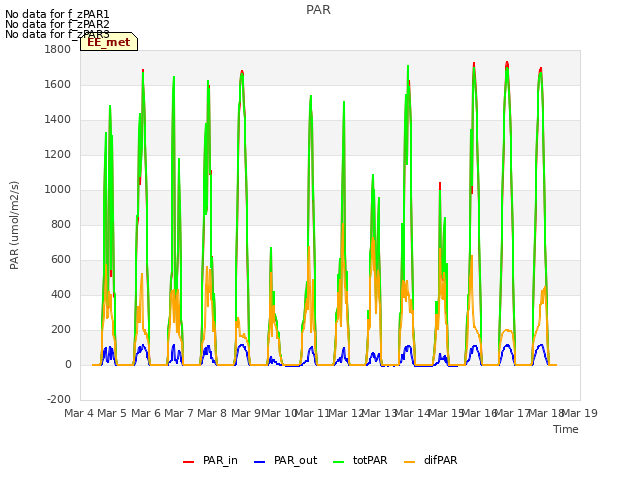Click the 'No data for f_zPAR1' message
Image resolution: width=640 pixels, height=480 pixels.
pos(57,15)
